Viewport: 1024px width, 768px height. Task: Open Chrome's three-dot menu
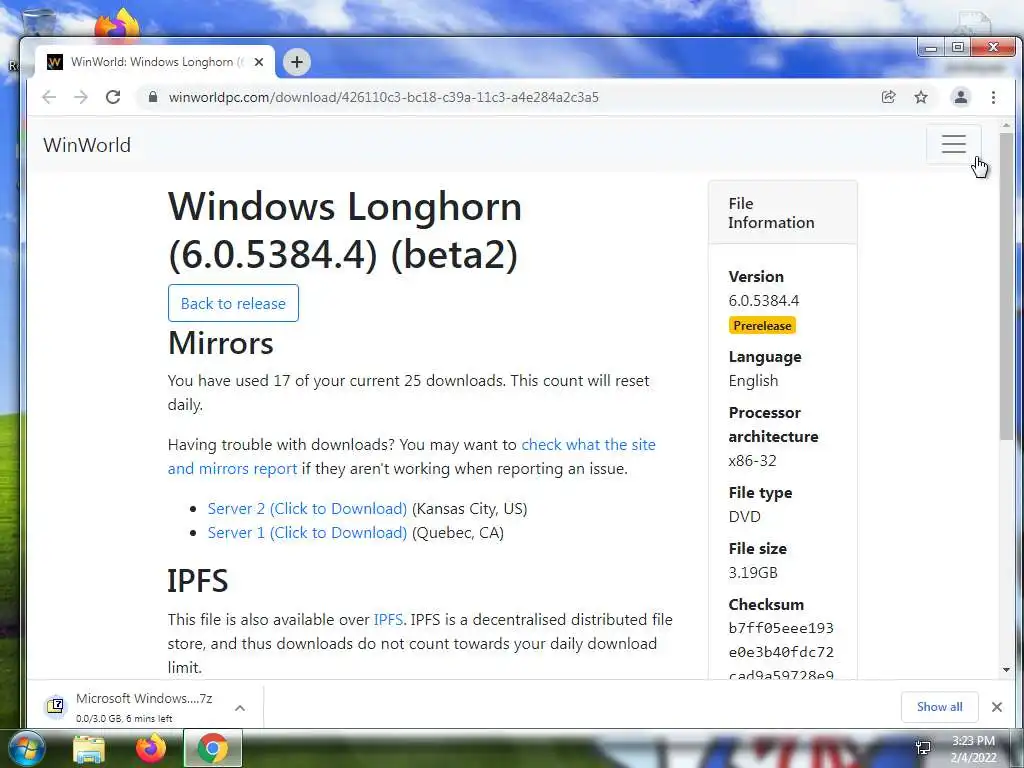[x=993, y=97]
